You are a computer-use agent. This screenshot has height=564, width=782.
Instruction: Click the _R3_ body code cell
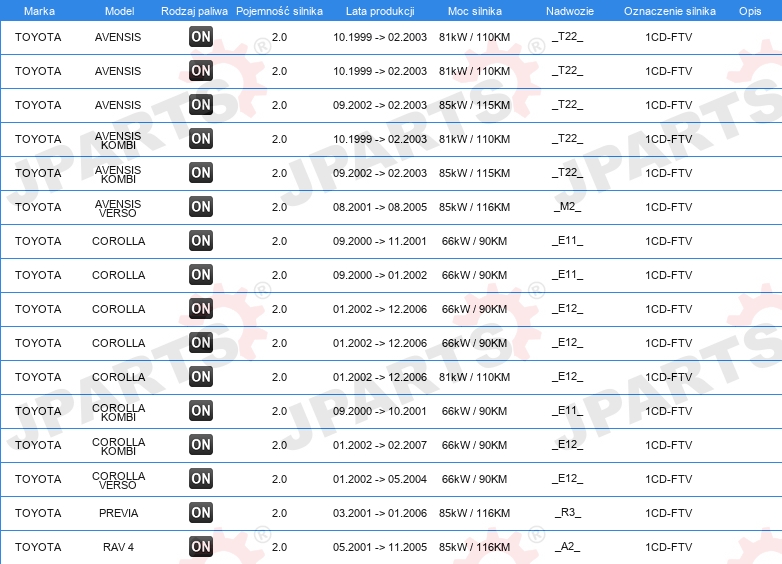click(x=568, y=513)
